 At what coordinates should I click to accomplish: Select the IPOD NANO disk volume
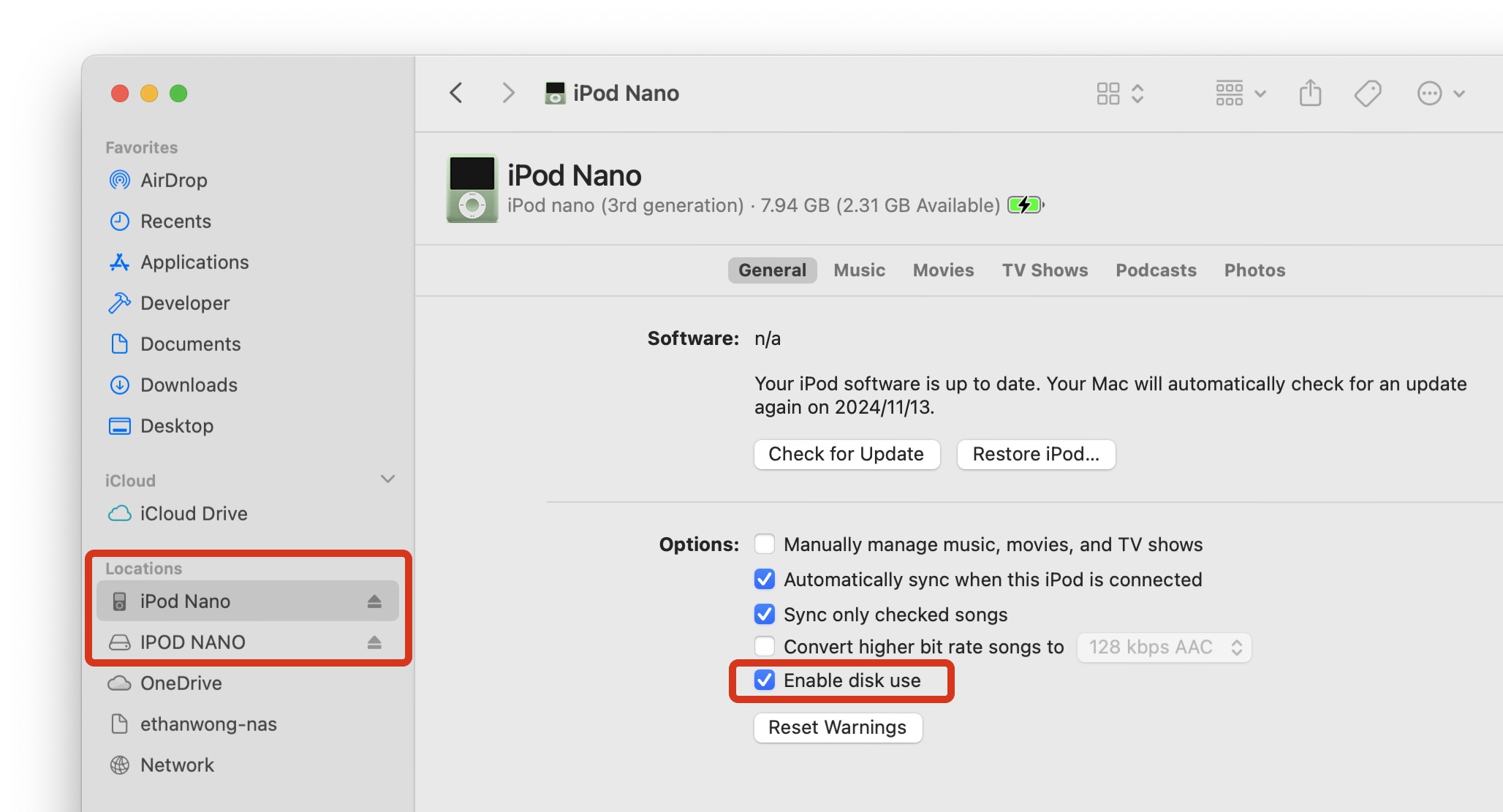point(247,642)
